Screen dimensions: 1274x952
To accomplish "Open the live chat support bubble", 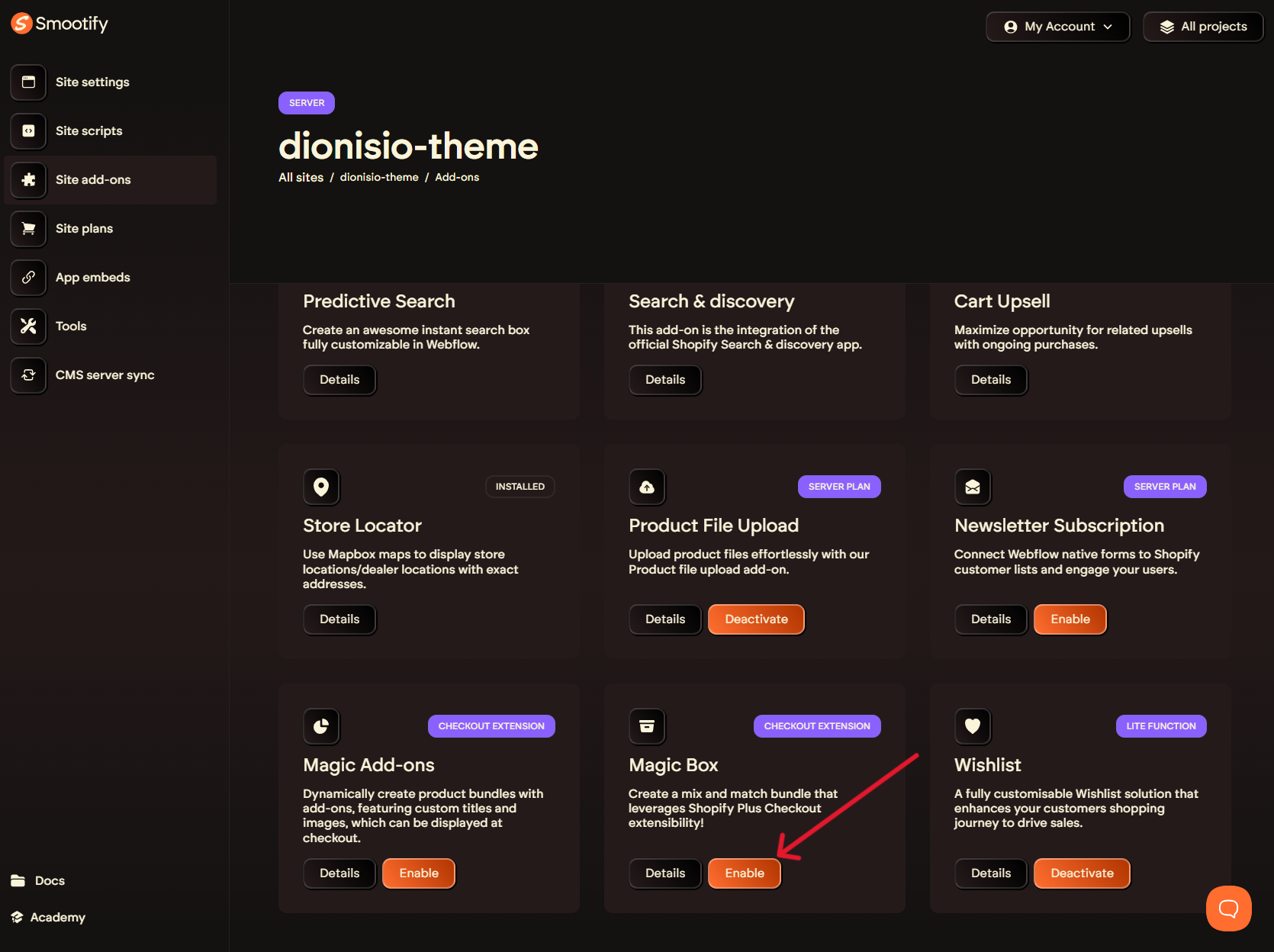I will [1228, 908].
